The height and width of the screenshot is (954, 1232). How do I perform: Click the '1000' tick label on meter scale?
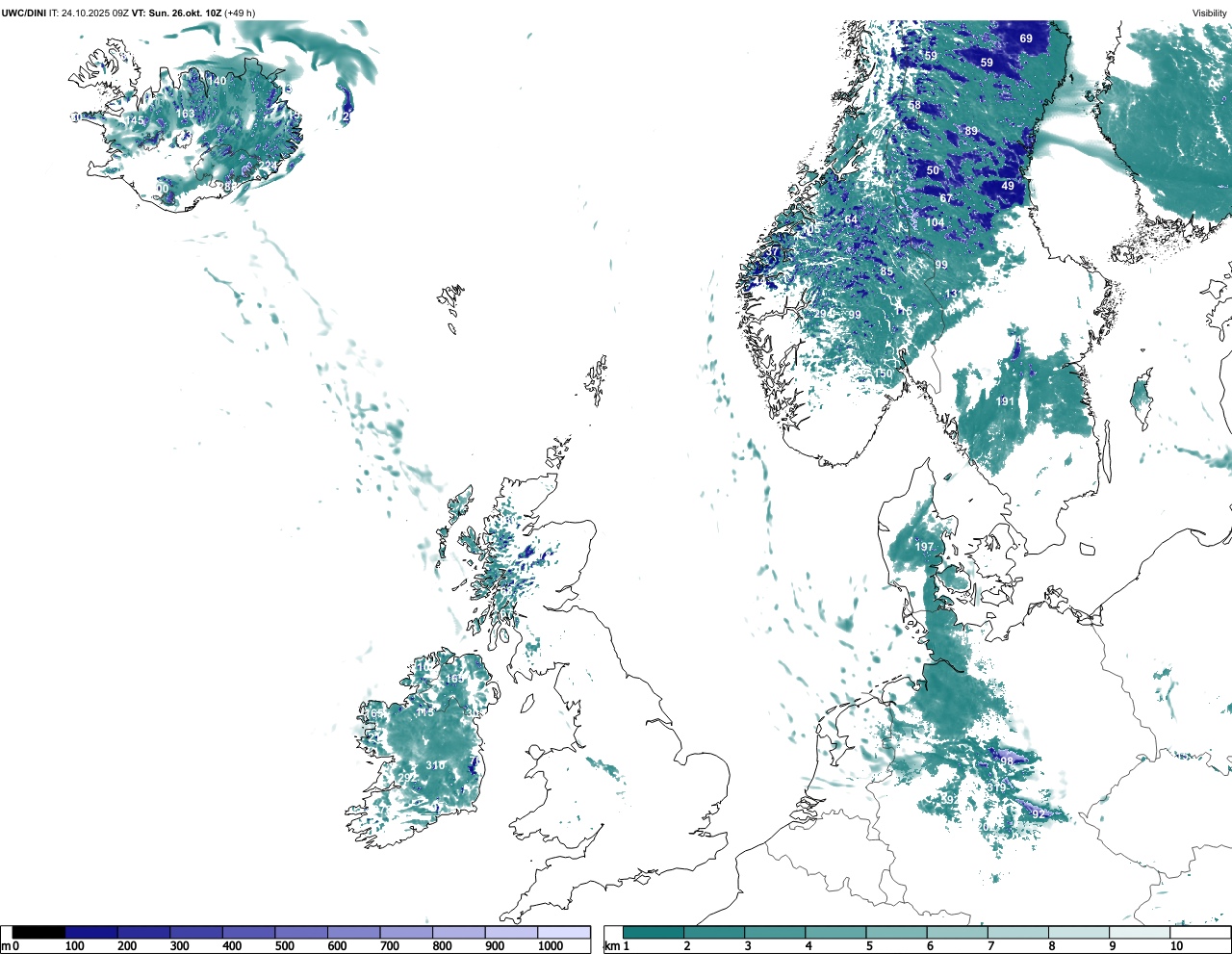(x=551, y=946)
